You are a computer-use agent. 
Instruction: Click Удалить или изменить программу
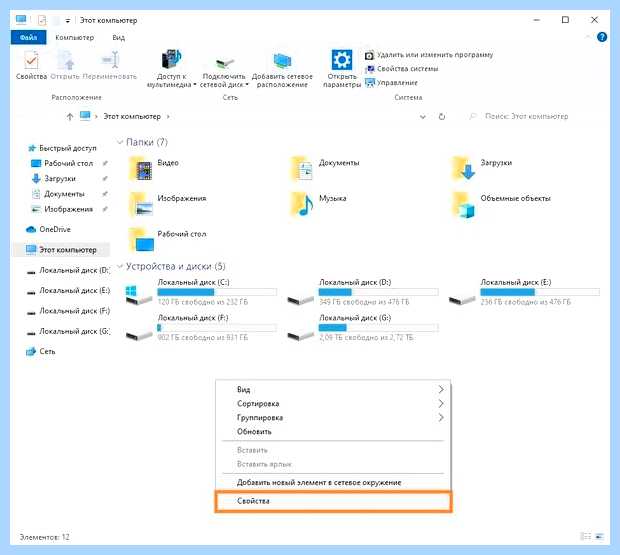pos(429,55)
